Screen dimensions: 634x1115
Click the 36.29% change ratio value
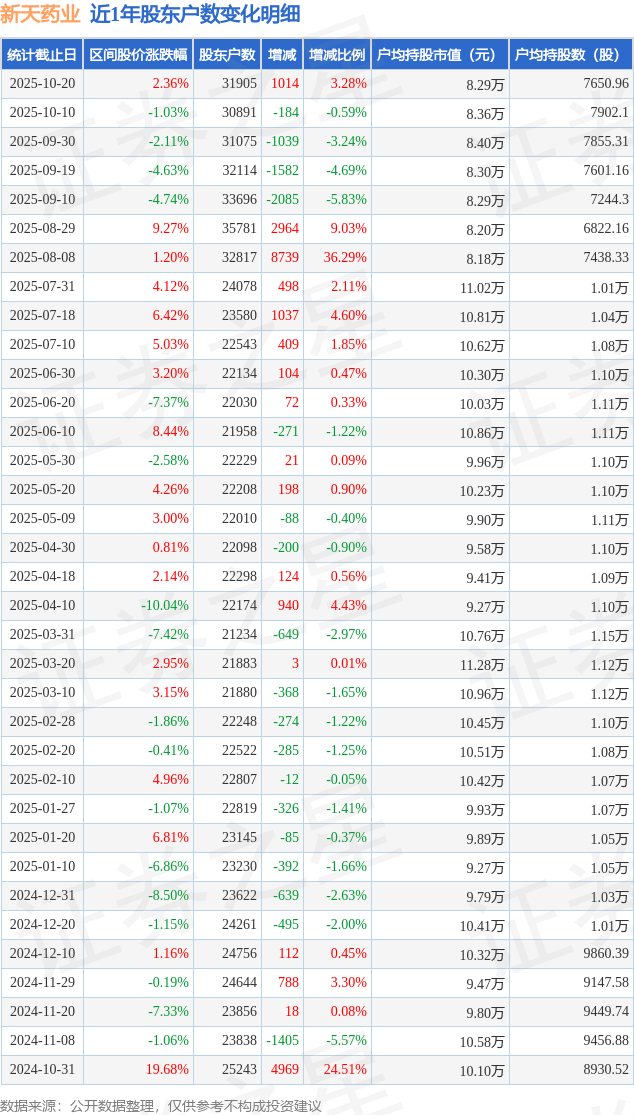click(x=345, y=258)
